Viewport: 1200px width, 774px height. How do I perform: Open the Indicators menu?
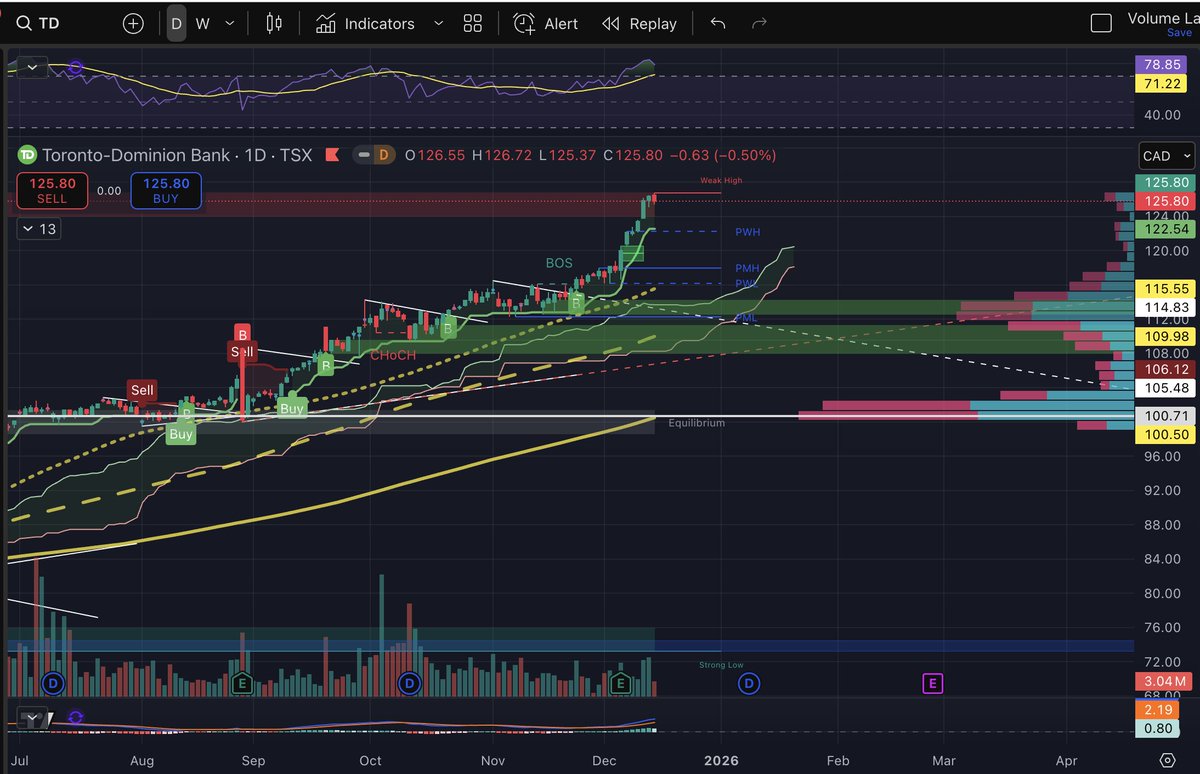click(380, 23)
